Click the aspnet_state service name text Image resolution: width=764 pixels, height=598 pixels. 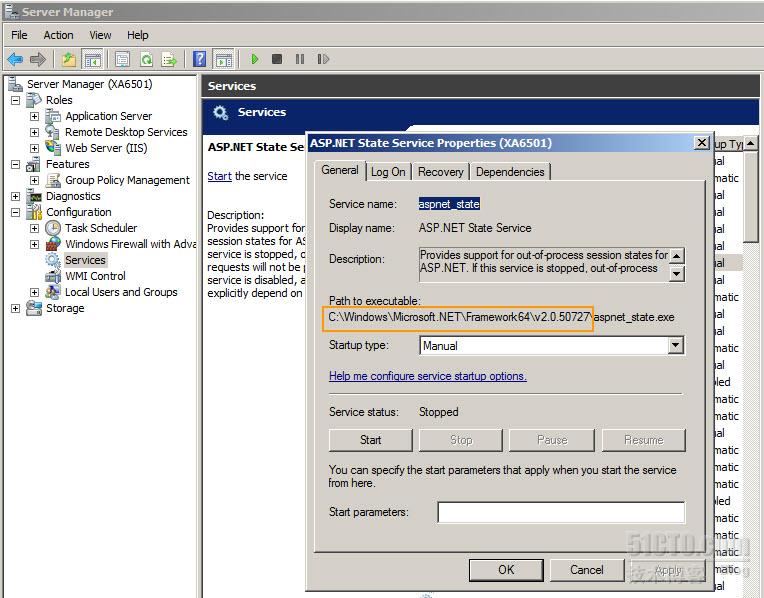[449, 204]
